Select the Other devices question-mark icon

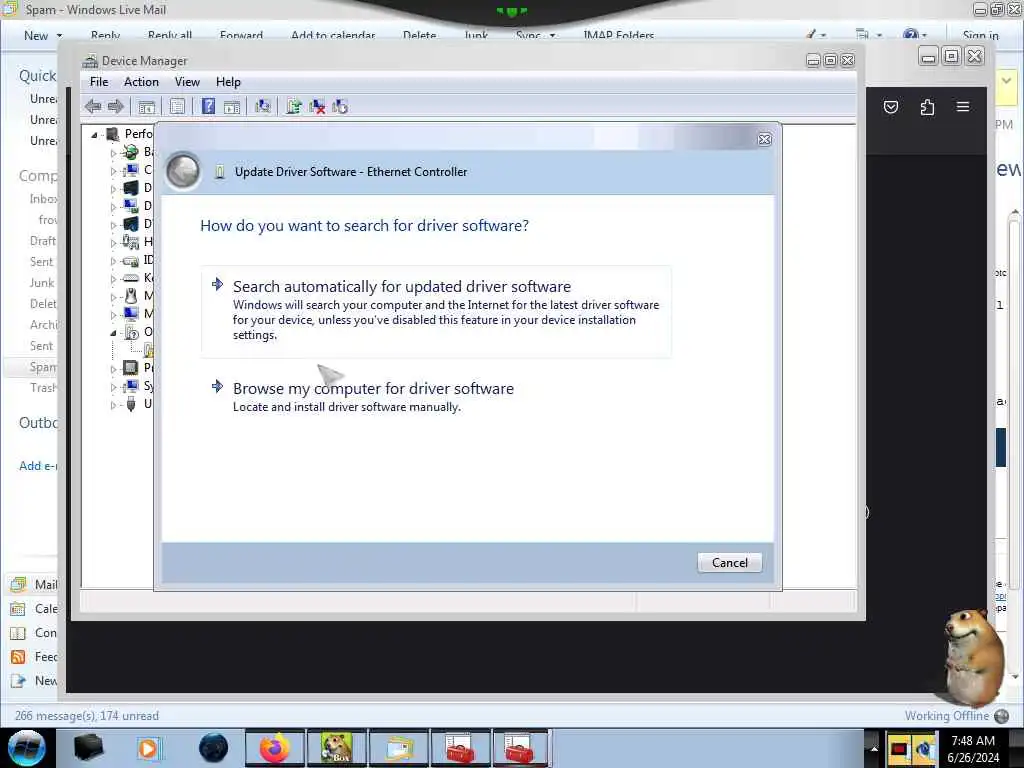click(131, 332)
